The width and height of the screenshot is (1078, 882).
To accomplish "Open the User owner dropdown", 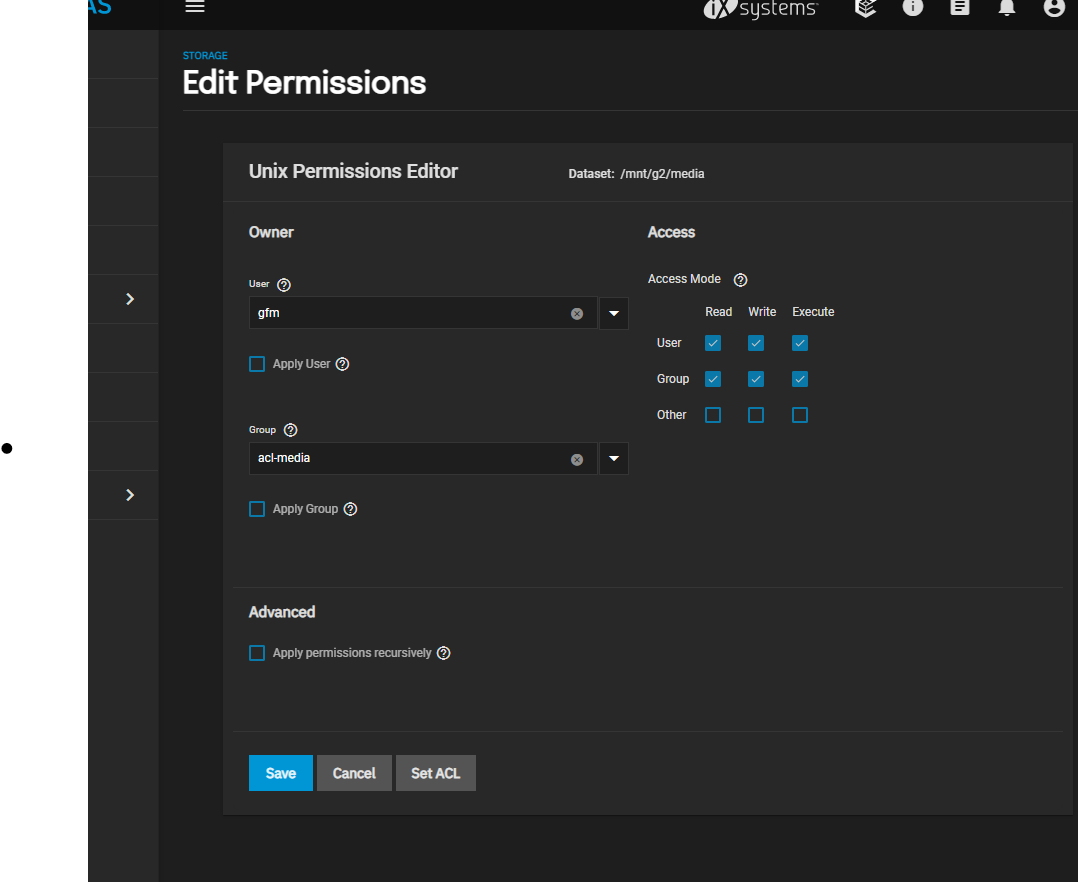I will pos(614,313).
